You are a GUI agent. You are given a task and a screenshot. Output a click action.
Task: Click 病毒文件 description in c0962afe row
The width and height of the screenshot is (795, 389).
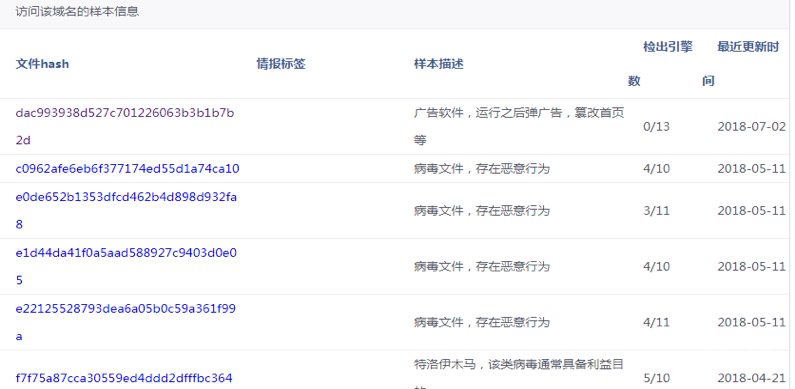pyautogui.click(x=482, y=168)
